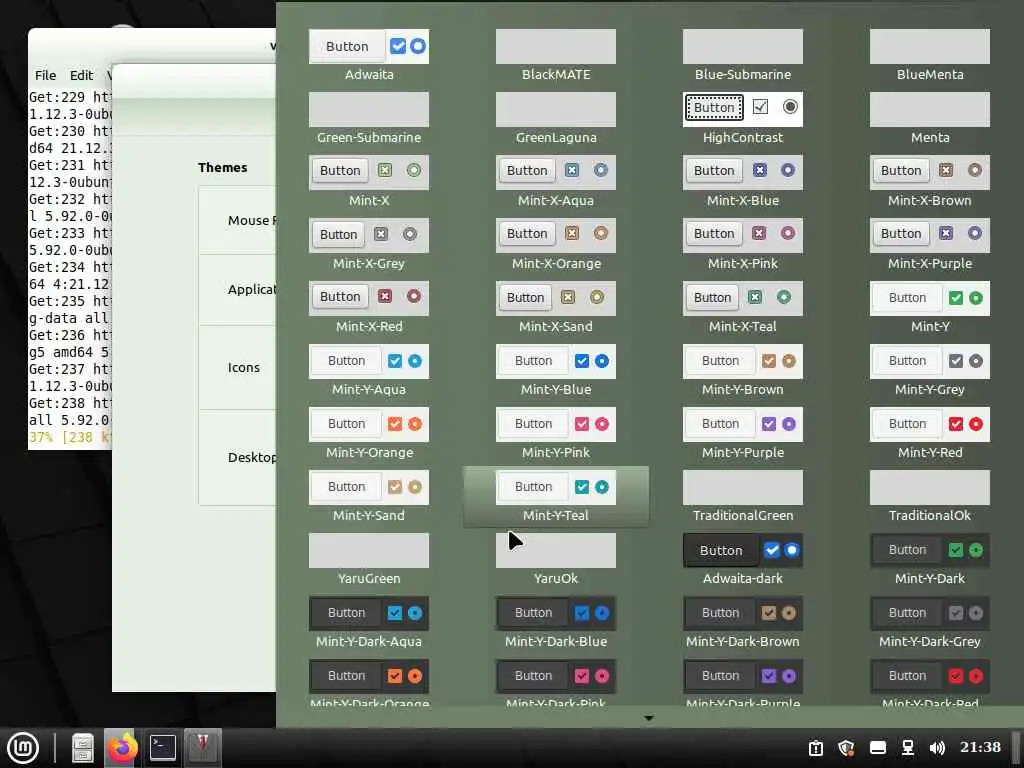Select the Mint-X-Pink theme
This screenshot has height=768, width=1024.
click(743, 244)
